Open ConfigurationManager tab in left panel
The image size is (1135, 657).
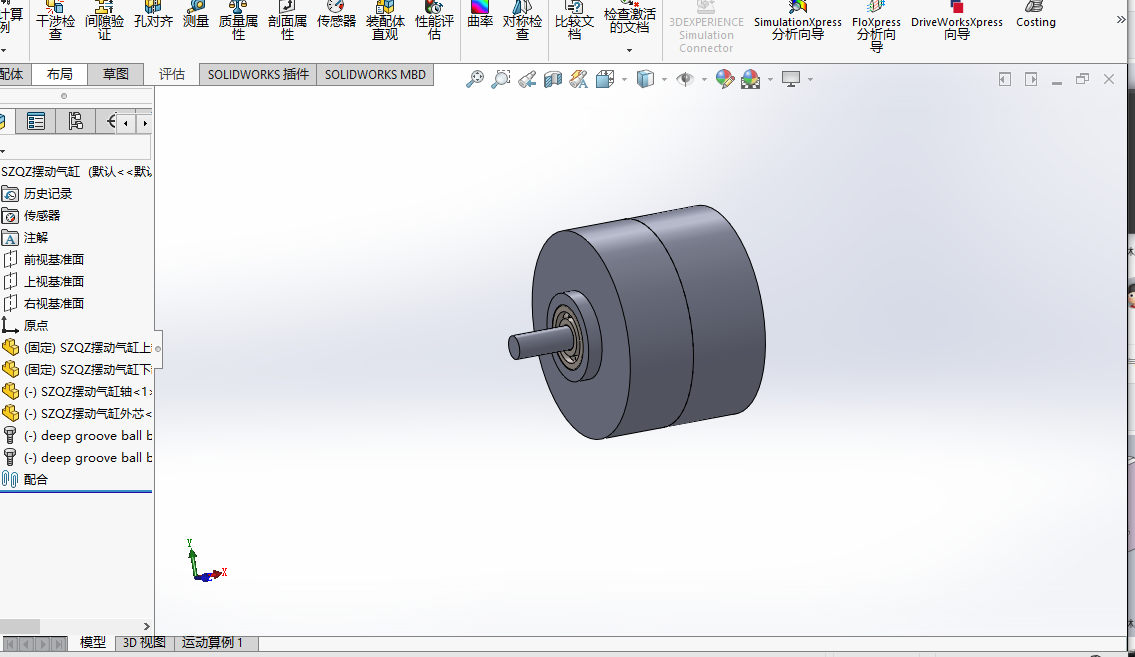click(x=75, y=122)
